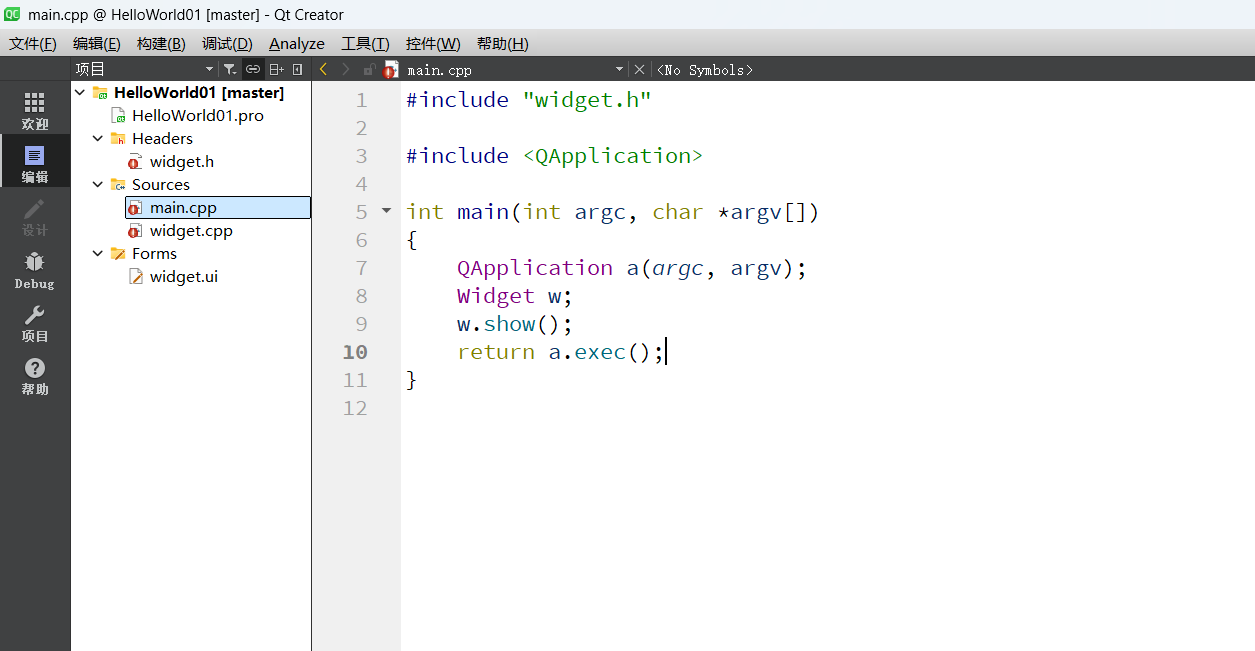Select the Sources folder label
The width and height of the screenshot is (1255, 651).
pyautogui.click(x=161, y=184)
